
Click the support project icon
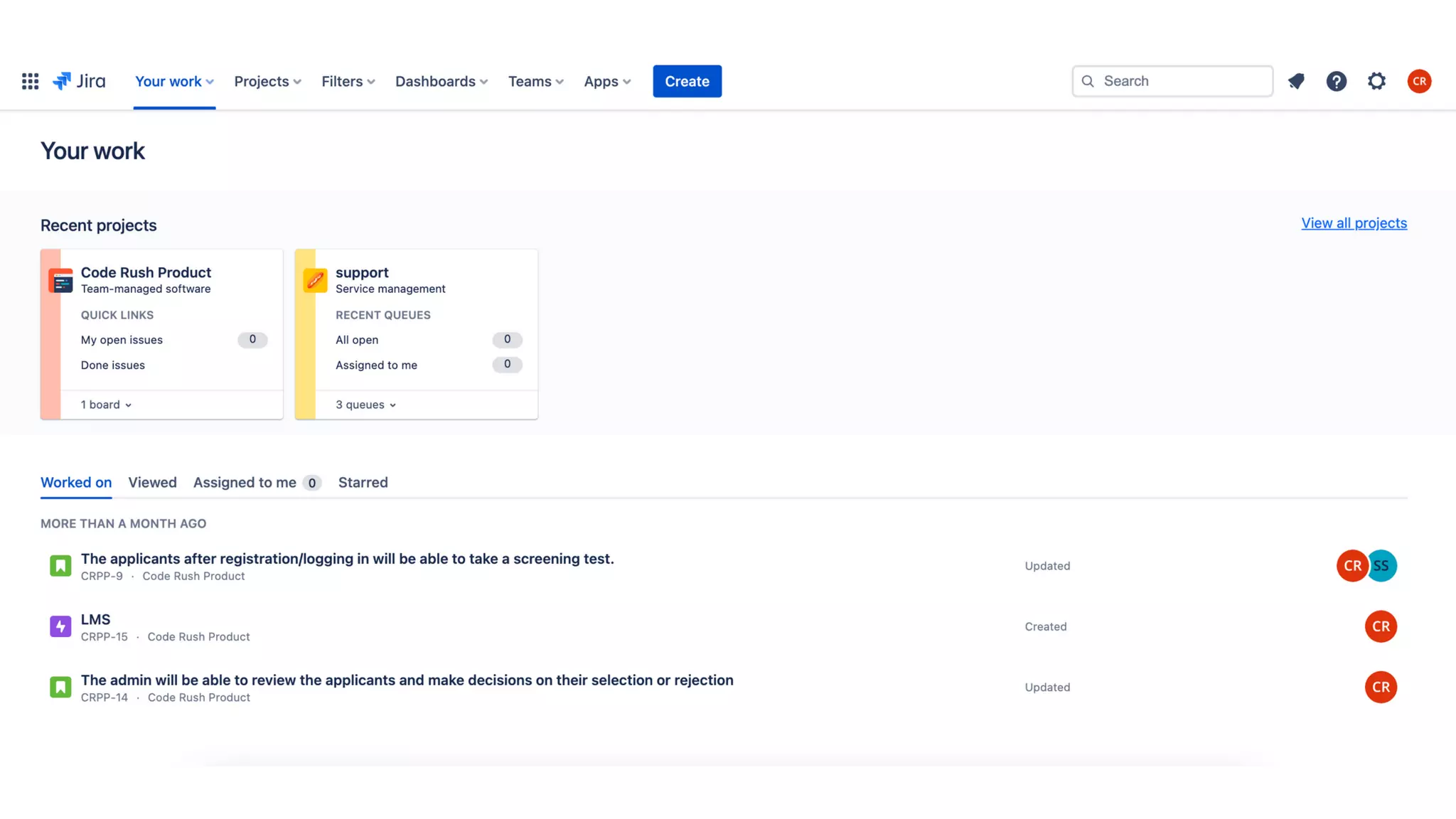pyautogui.click(x=315, y=280)
